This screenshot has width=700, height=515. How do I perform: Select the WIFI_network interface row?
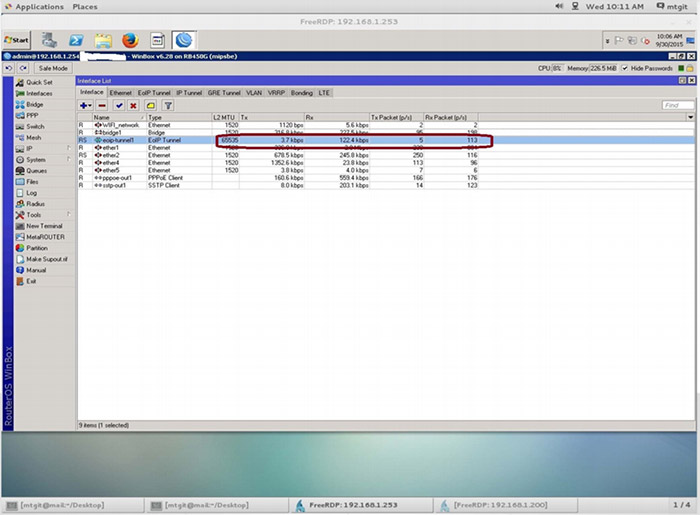pos(386,125)
